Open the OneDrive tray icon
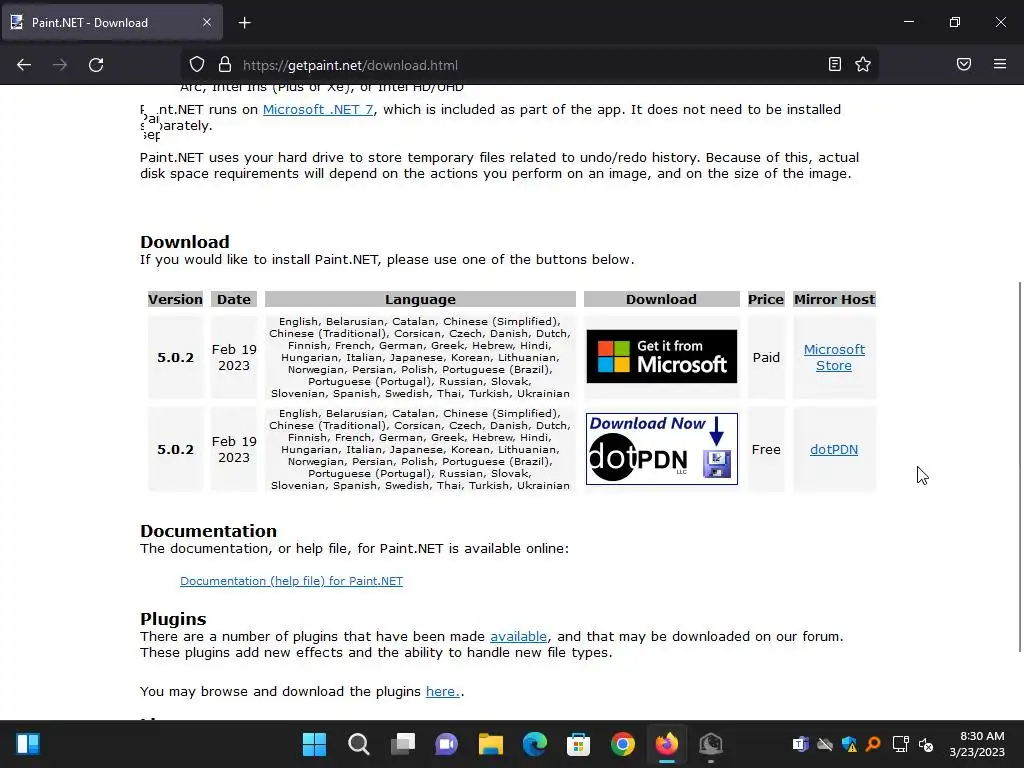 (x=825, y=744)
